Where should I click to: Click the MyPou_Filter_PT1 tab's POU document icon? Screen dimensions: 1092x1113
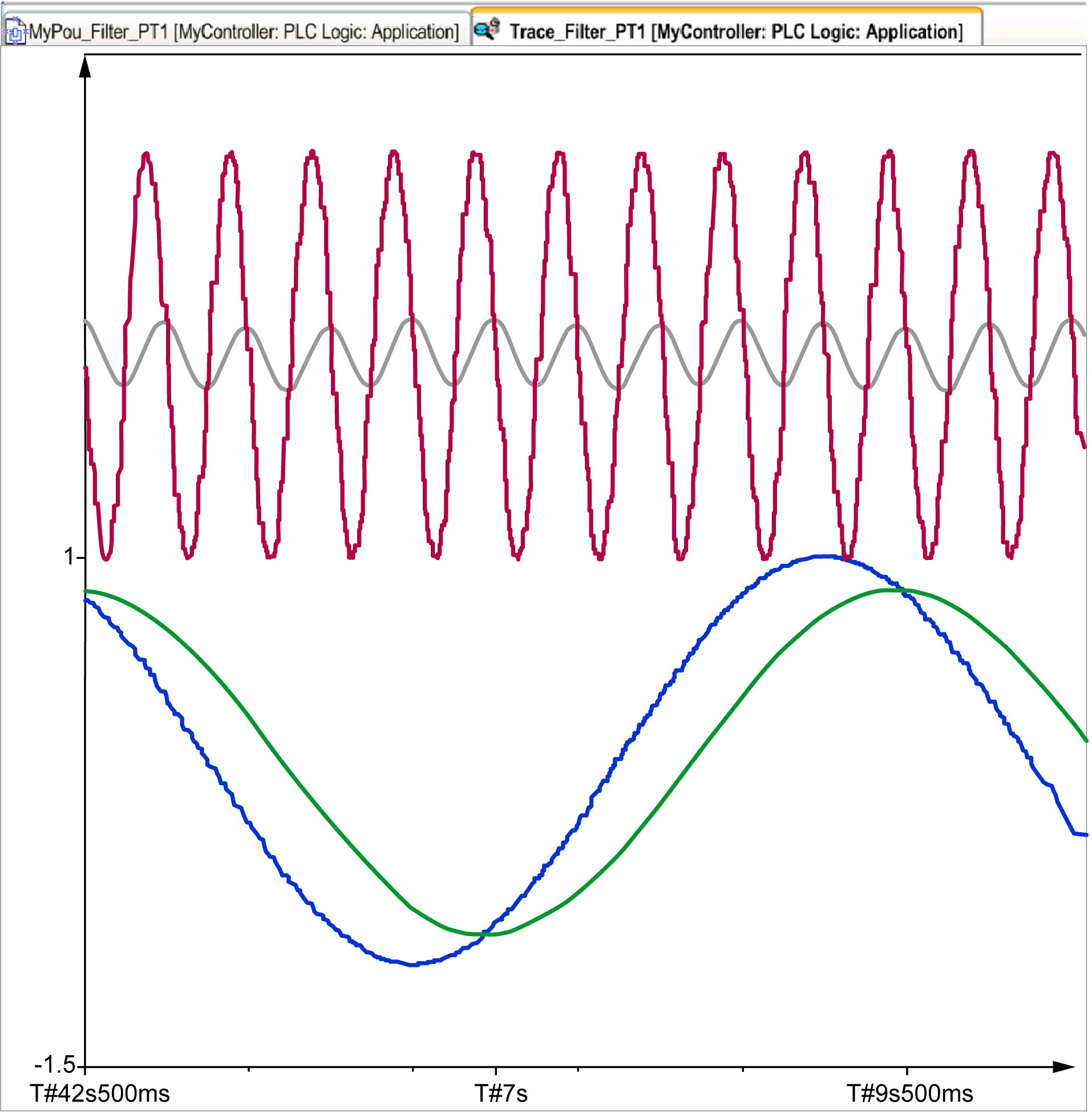click(15, 31)
